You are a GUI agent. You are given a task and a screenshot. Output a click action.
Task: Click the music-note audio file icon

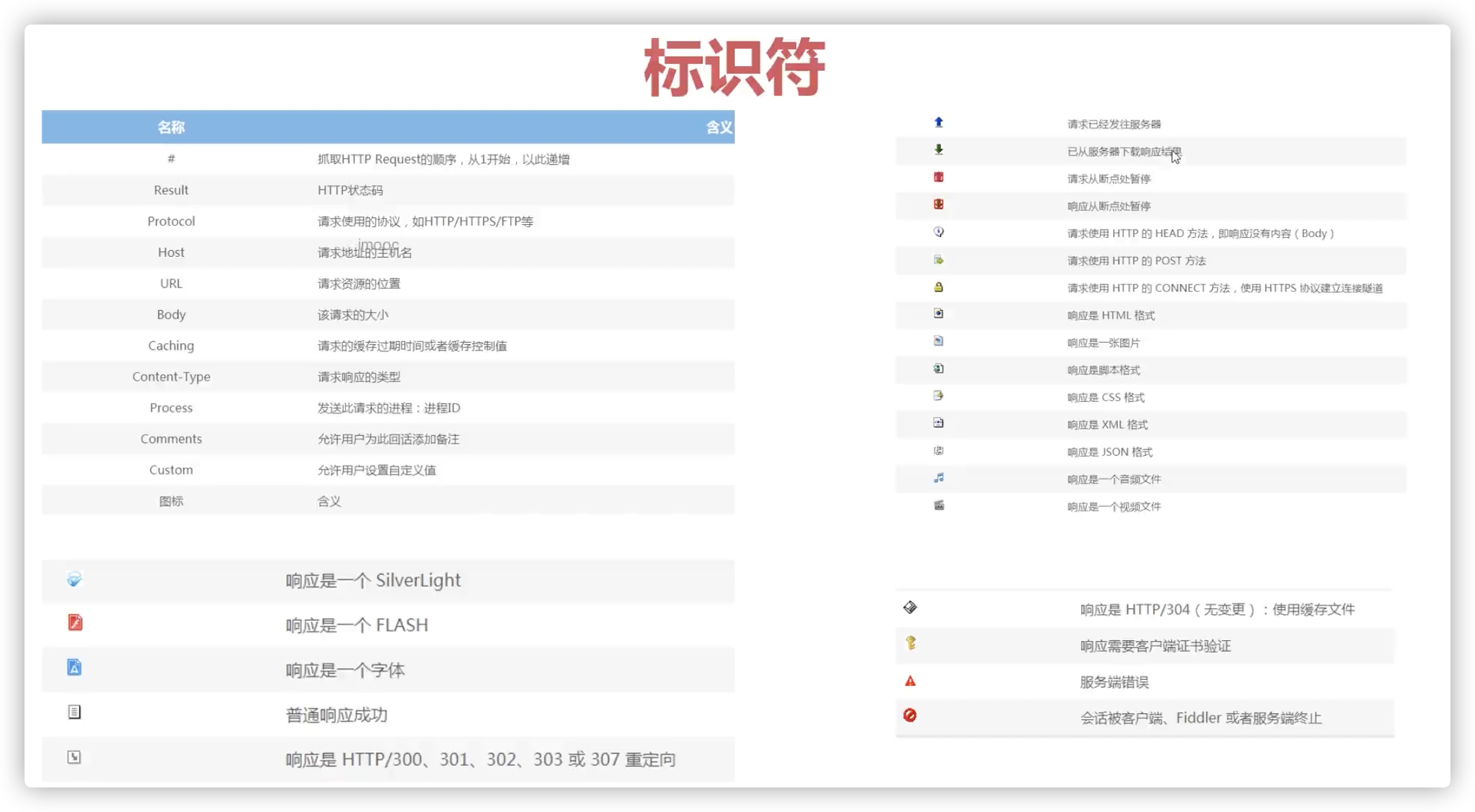(939, 478)
